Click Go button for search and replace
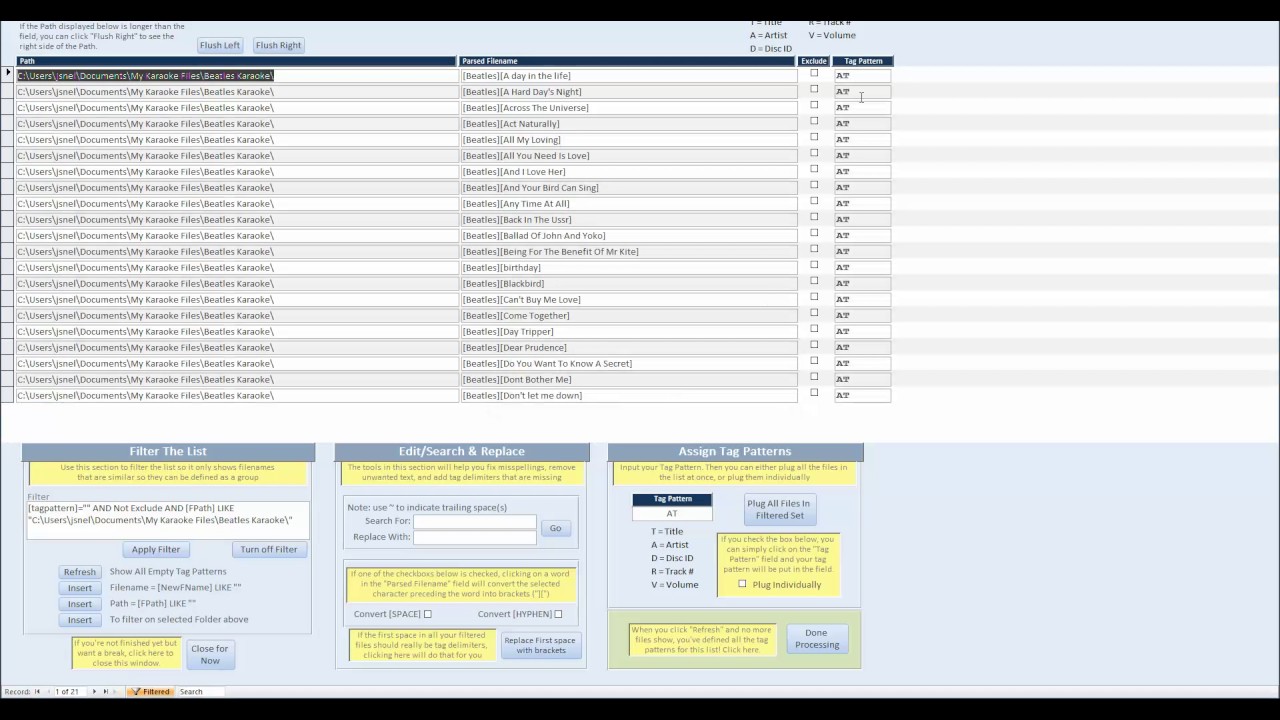This screenshot has height=720, width=1280. pos(555,528)
